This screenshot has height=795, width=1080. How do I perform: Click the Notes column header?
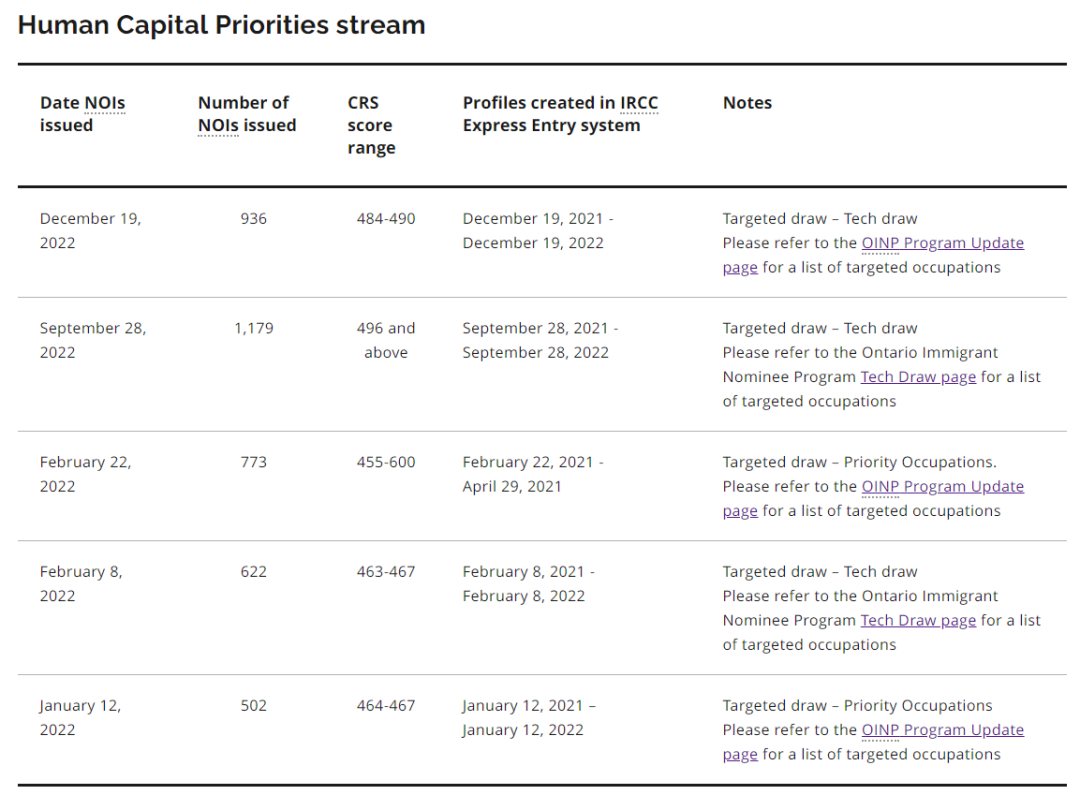[x=747, y=103]
